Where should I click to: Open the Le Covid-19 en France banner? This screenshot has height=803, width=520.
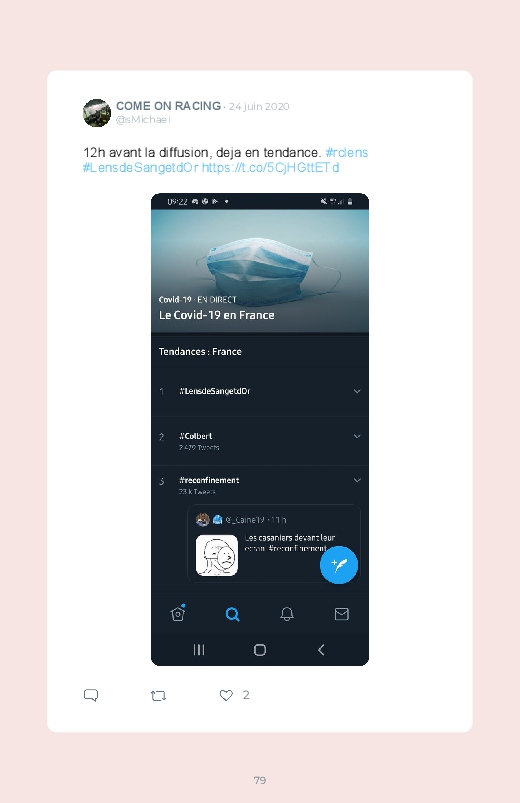[260, 271]
